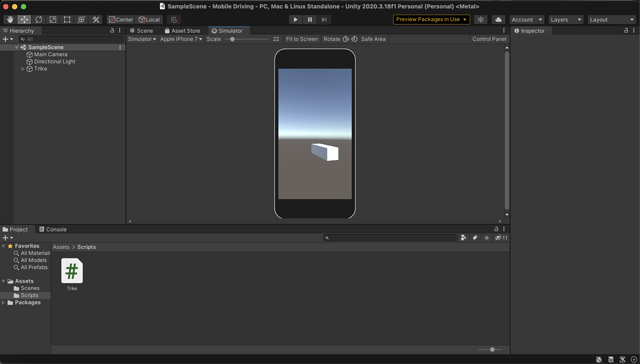
Task: Click second status bar icon, cache server
Action: (x=611, y=360)
